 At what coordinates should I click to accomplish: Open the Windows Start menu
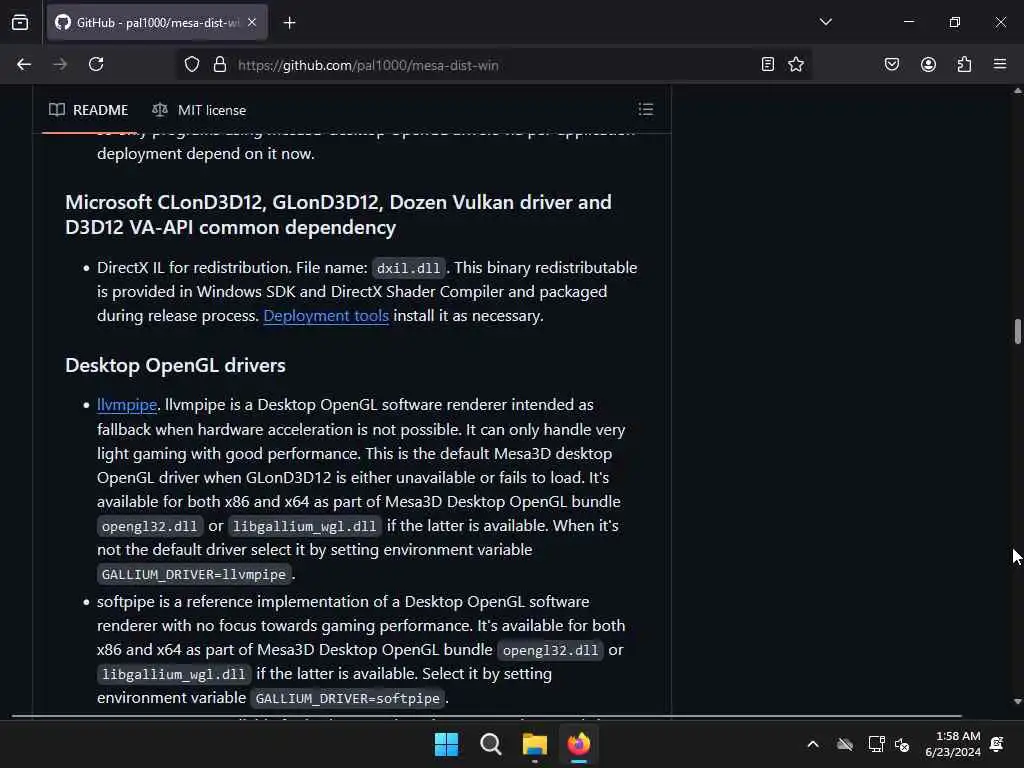tap(447, 744)
